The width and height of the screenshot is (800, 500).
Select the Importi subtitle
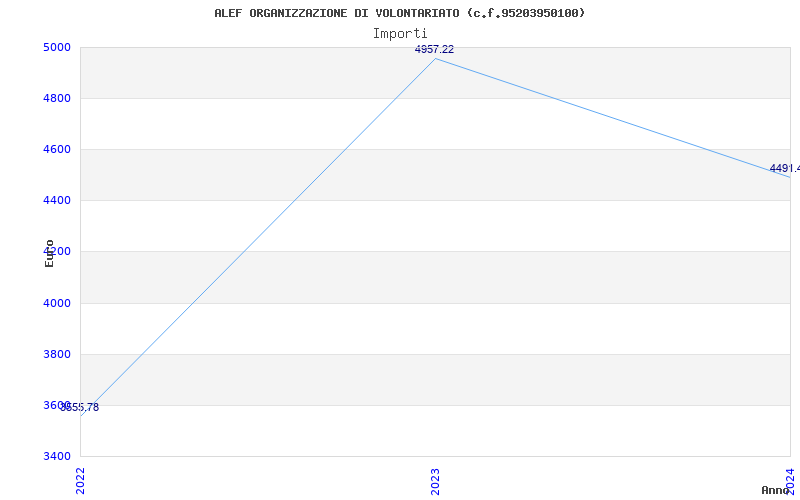point(400,34)
